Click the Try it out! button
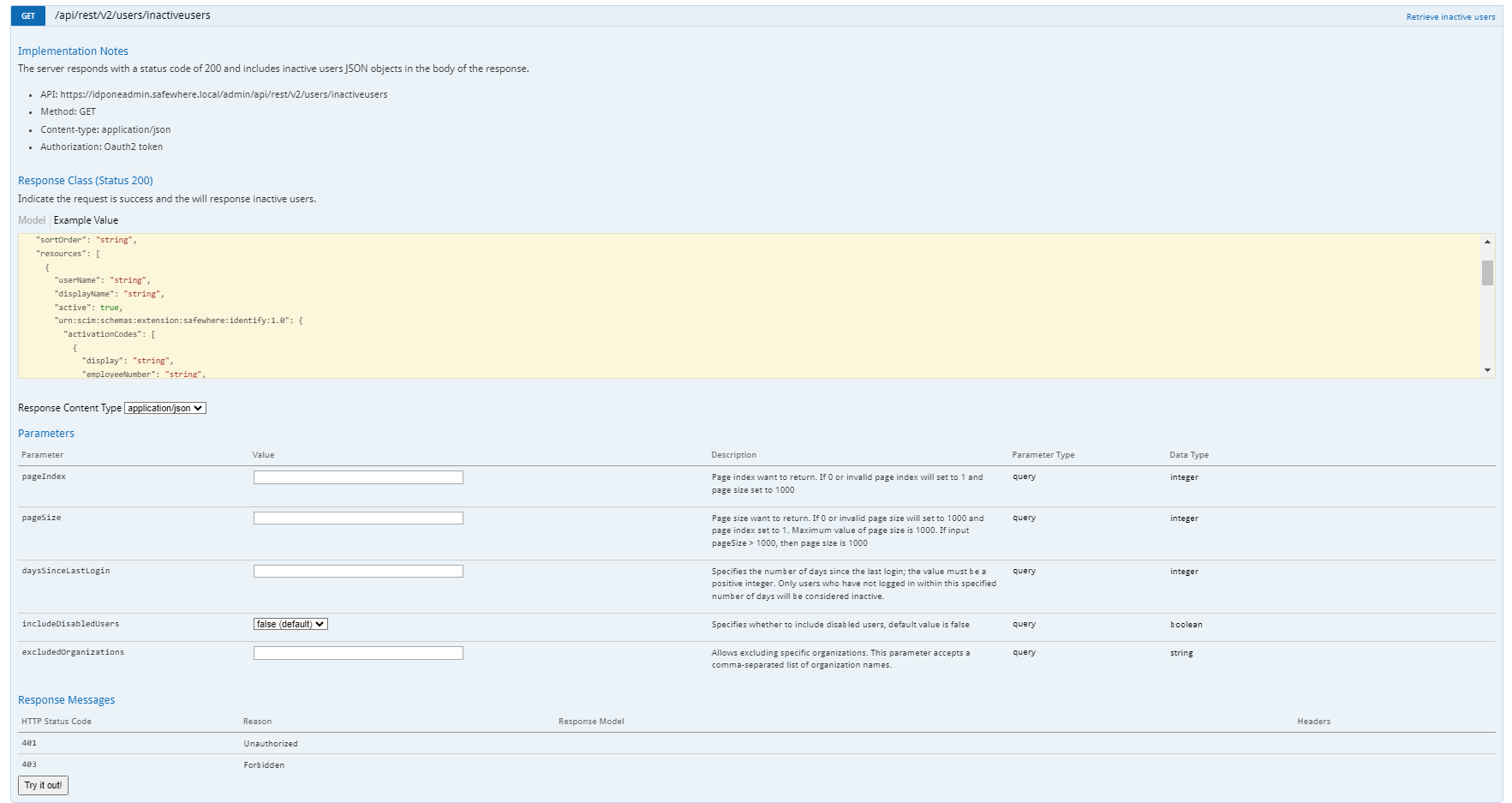1512x803 pixels. pos(43,785)
